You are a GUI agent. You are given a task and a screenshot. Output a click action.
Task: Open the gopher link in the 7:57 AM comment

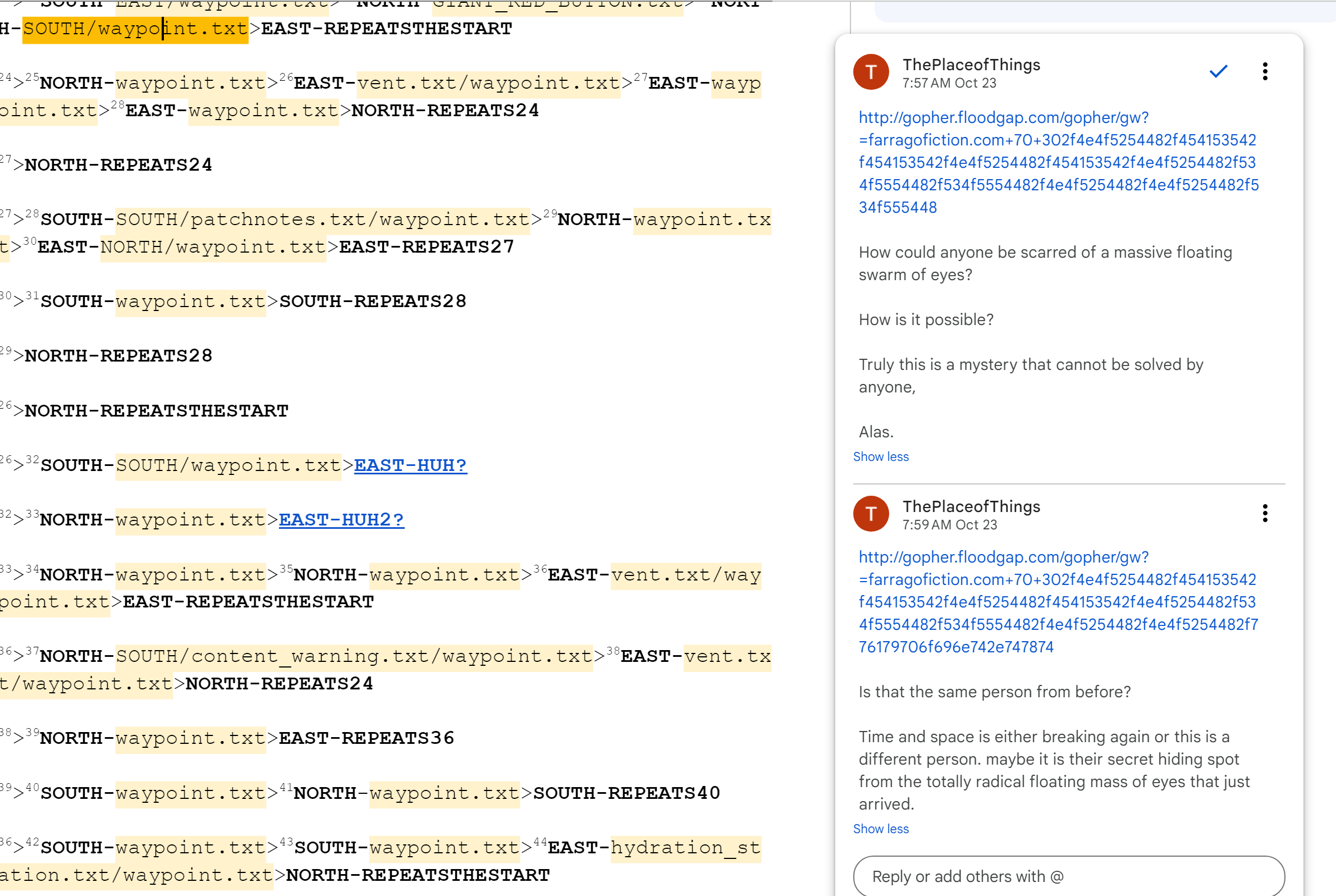click(1056, 162)
